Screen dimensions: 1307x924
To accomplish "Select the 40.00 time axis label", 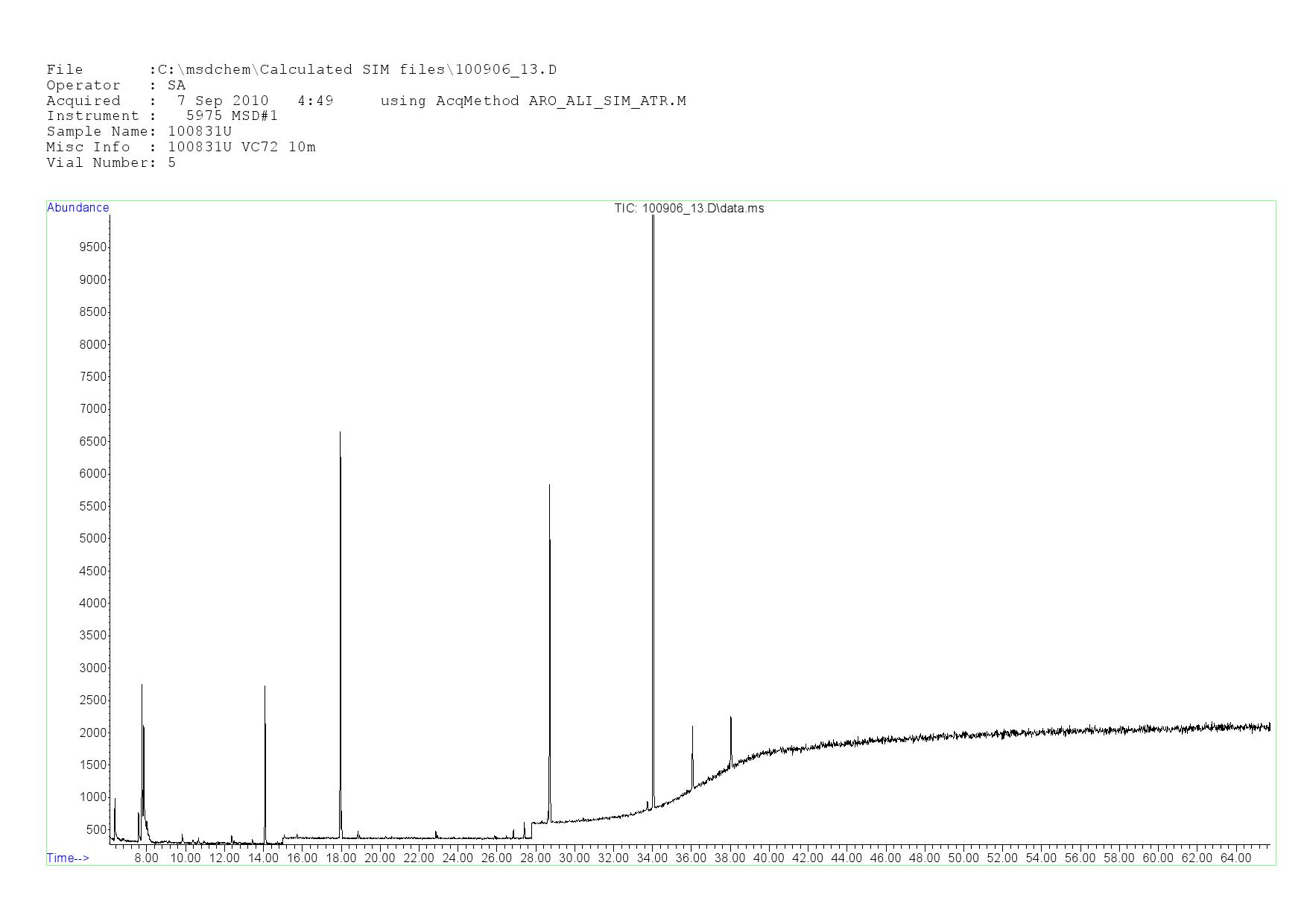I will pos(769,858).
